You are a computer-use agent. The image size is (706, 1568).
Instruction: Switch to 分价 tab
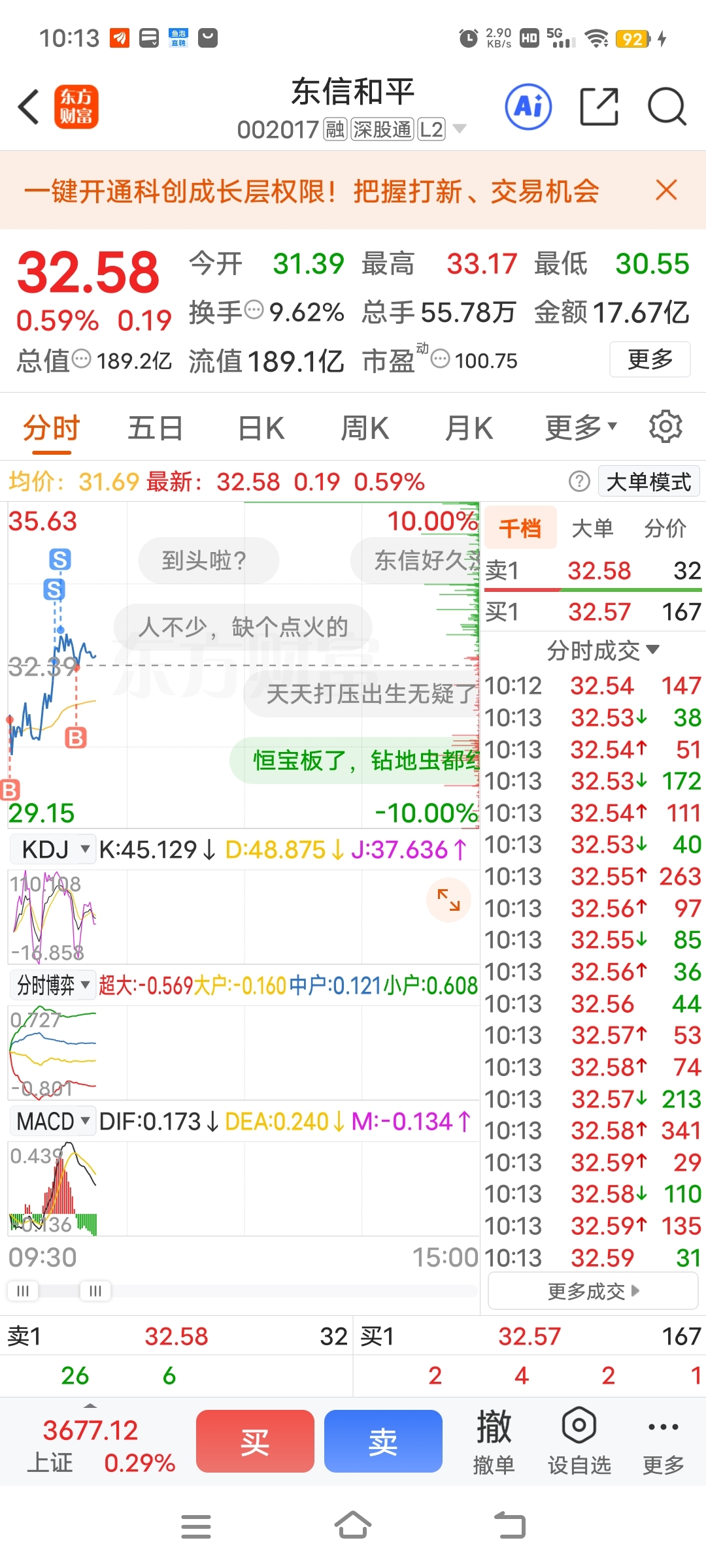pyautogui.click(x=665, y=527)
